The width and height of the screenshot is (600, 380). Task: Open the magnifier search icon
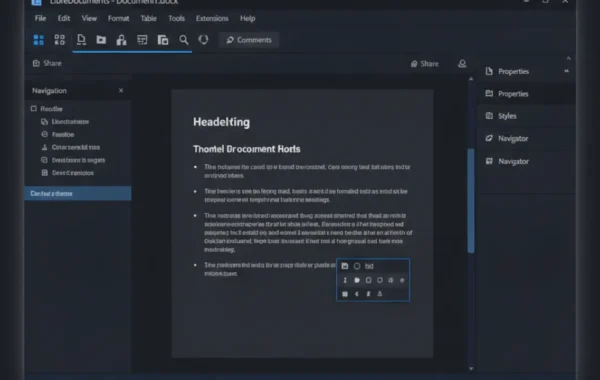(x=184, y=40)
